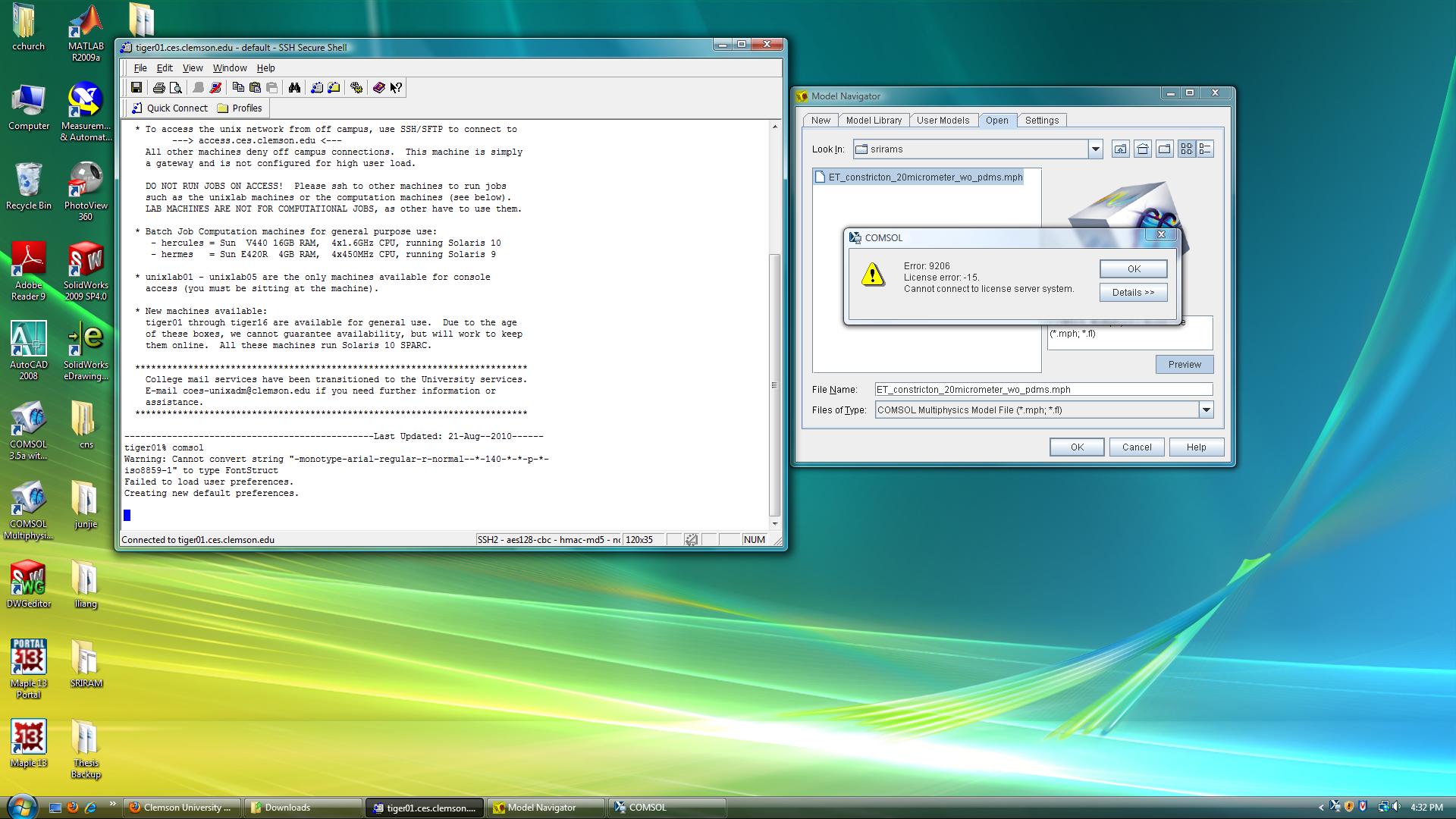Expand the Look In folder dropdown

pyautogui.click(x=1095, y=149)
